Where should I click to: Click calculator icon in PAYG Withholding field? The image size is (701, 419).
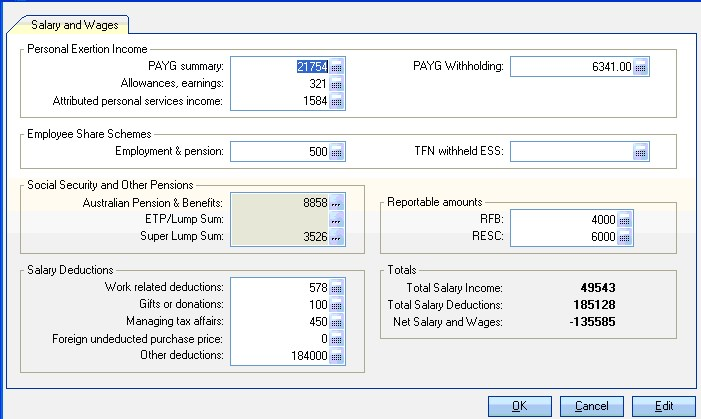coord(641,67)
